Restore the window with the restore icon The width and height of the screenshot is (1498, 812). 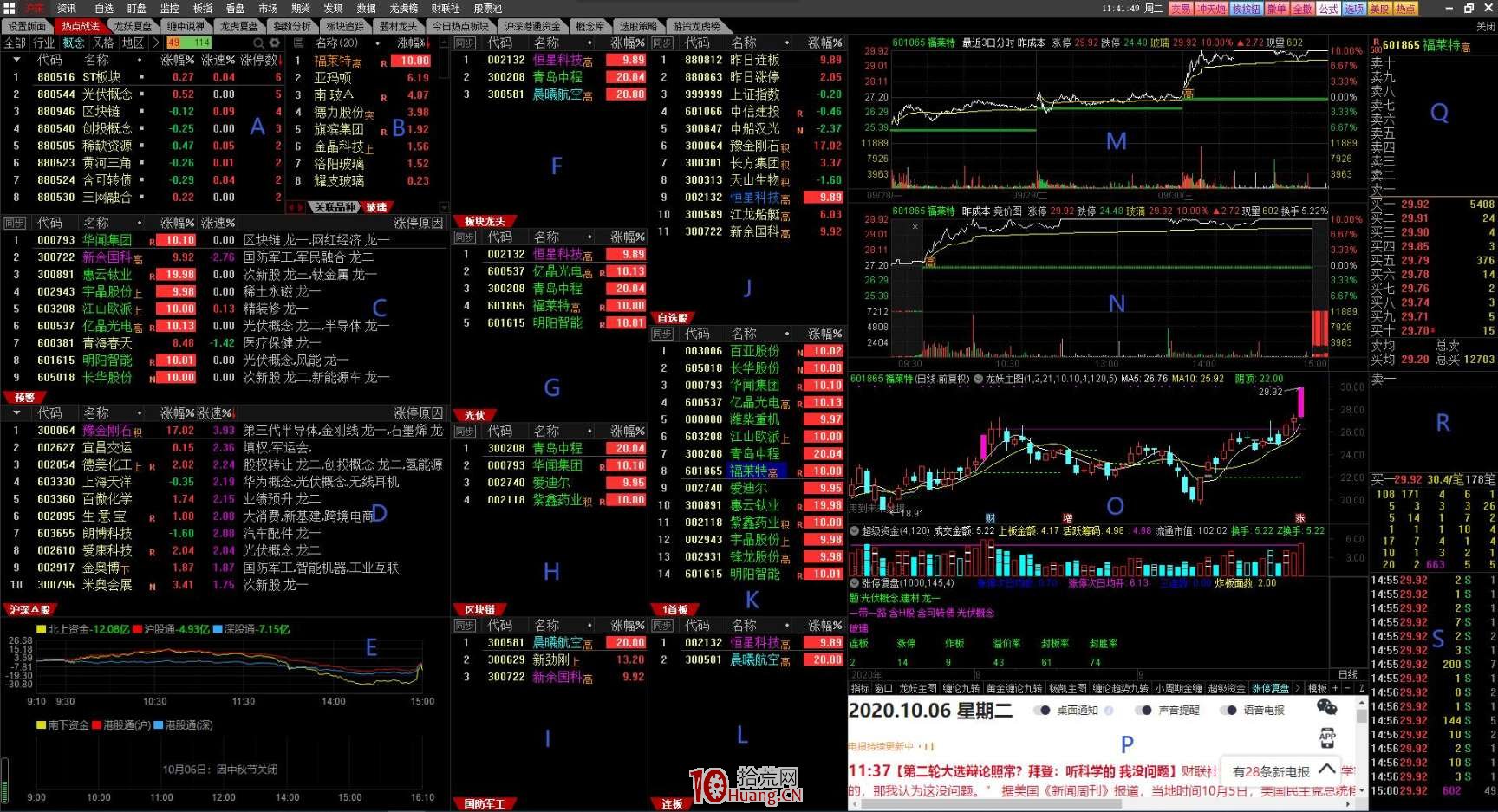coord(1469,8)
